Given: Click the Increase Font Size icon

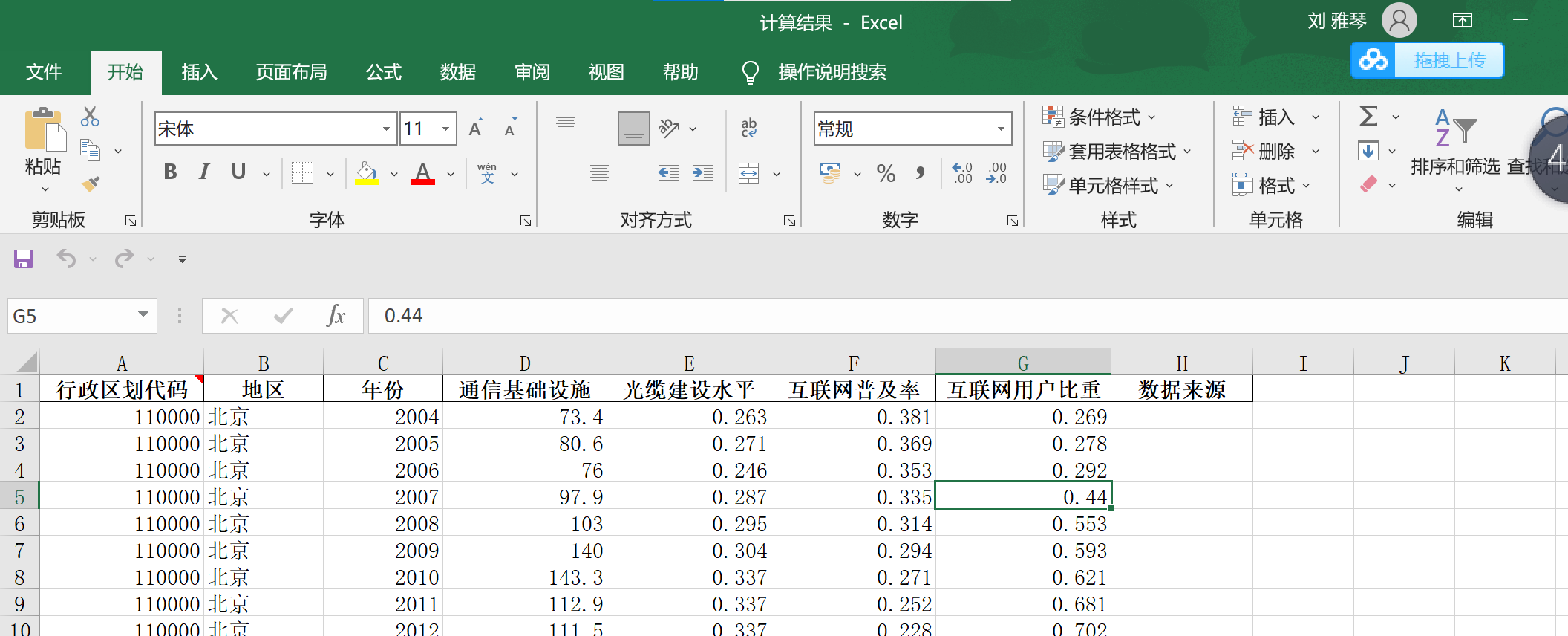Looking at the screenshot, I should 476,129.
